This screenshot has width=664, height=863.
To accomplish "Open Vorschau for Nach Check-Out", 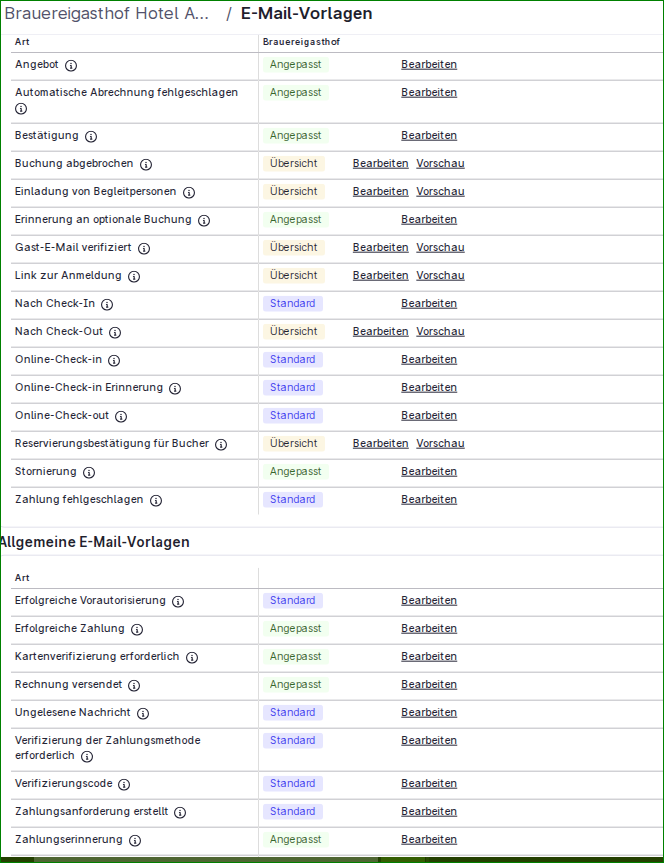I will [x=440, y=331].
